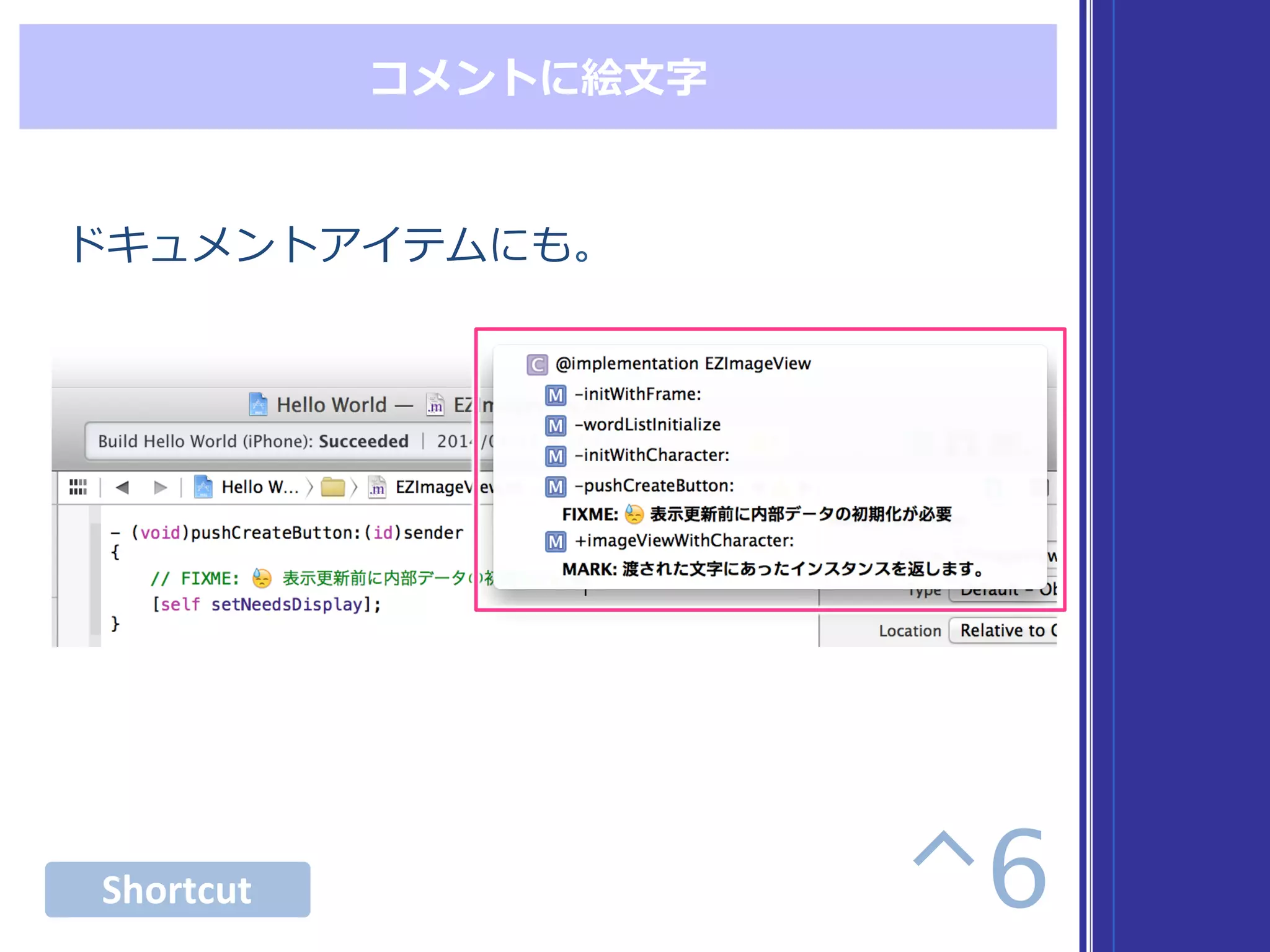This screenshot has width=1270, height=952.
Task: Open the Hello W... jump bar segment
Action: point(246,487)
